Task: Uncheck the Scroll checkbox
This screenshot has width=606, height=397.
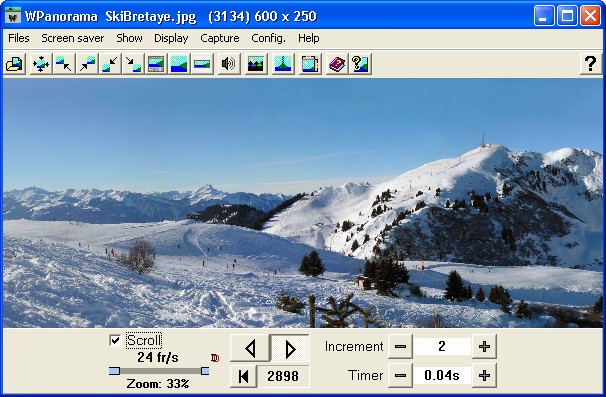Action: [115, 340]
